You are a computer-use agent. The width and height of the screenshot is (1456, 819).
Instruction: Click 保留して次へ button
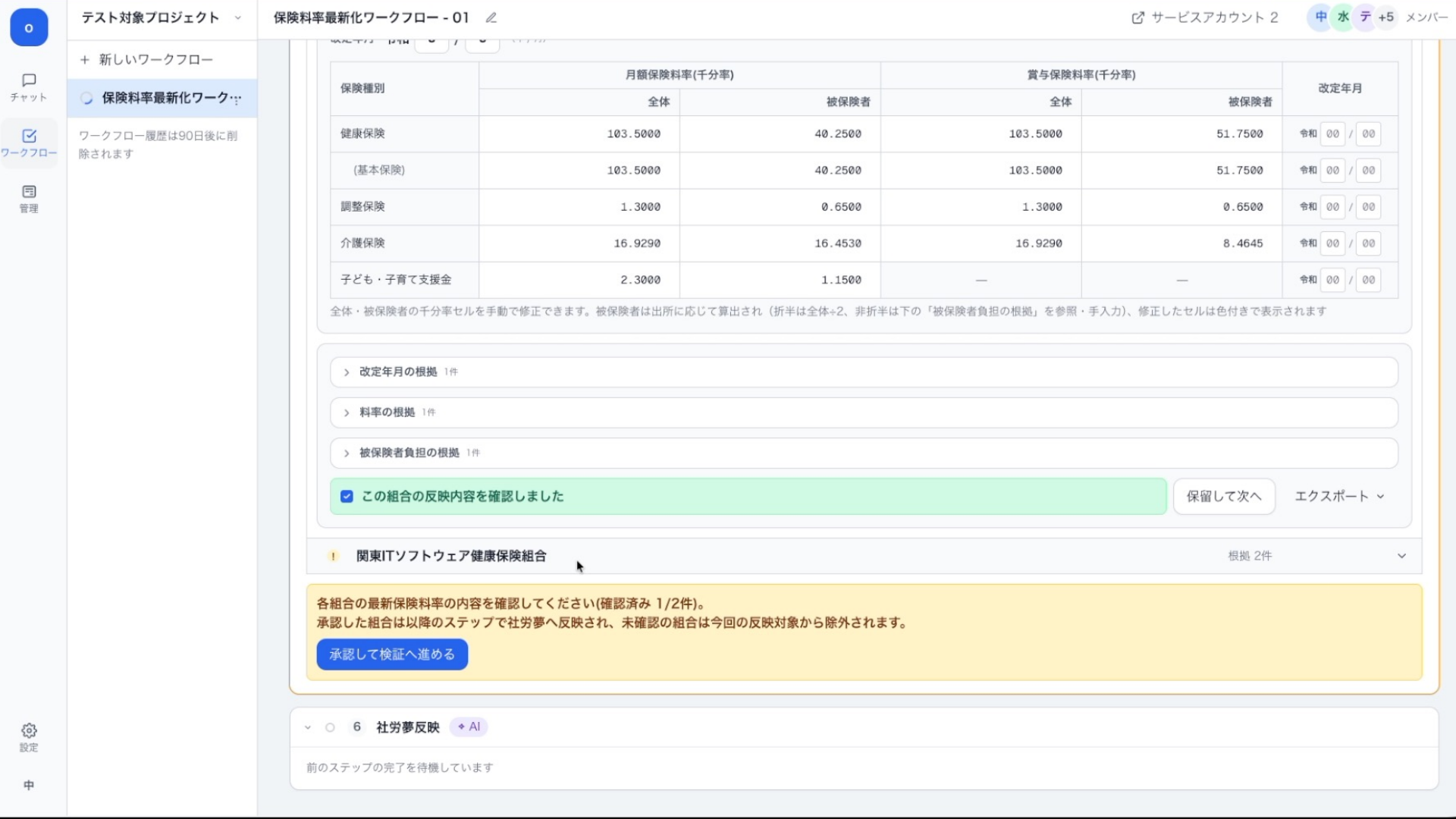click(1224, 496)
